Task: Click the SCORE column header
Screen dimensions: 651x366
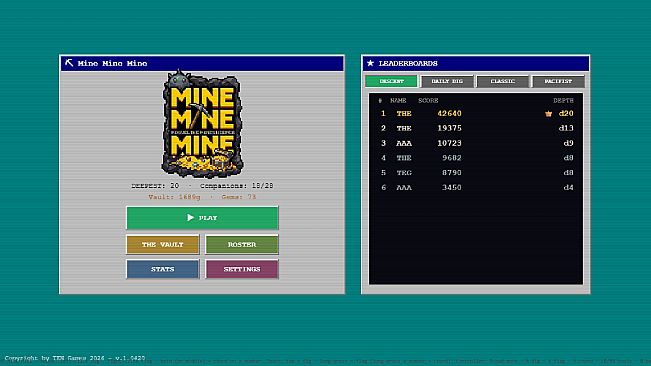Action: [x=428, y=100]
